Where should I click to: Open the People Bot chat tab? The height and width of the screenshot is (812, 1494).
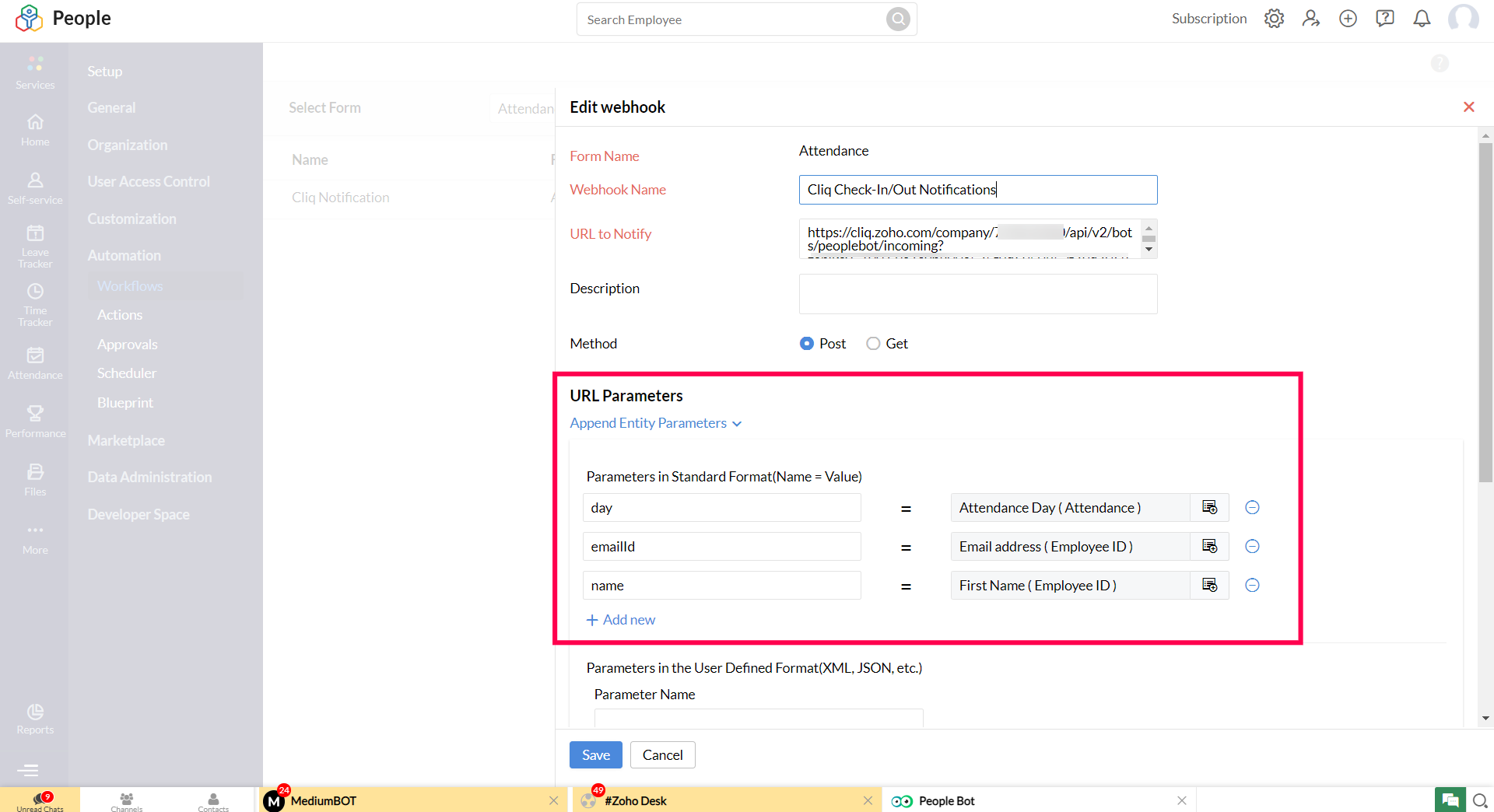click(1040, 800)
